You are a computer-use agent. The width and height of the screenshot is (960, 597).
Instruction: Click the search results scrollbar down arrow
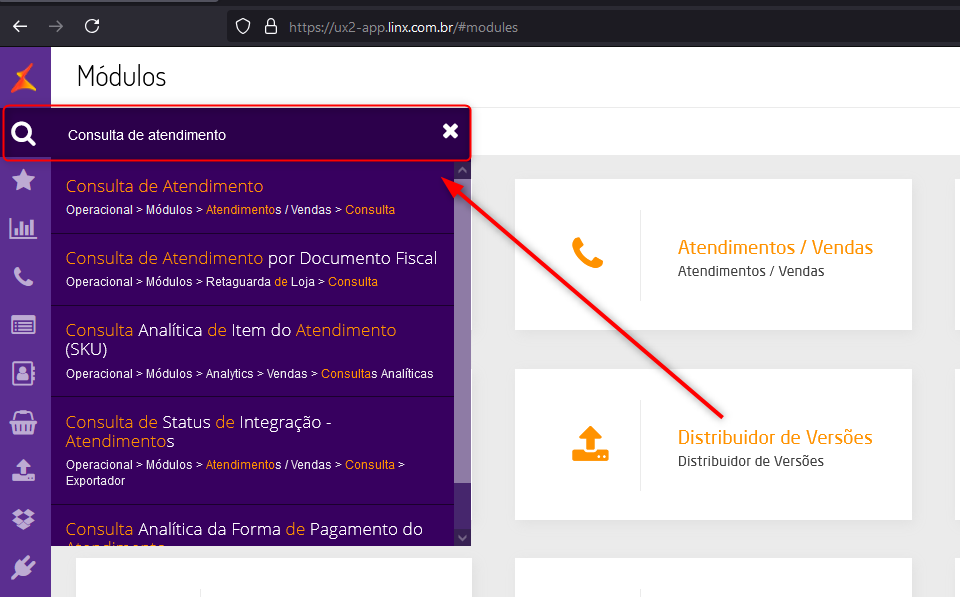pos(461,536)
